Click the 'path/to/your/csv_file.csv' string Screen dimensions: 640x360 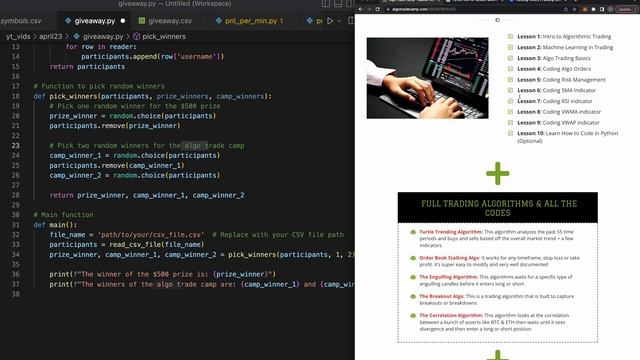(152, 235)
